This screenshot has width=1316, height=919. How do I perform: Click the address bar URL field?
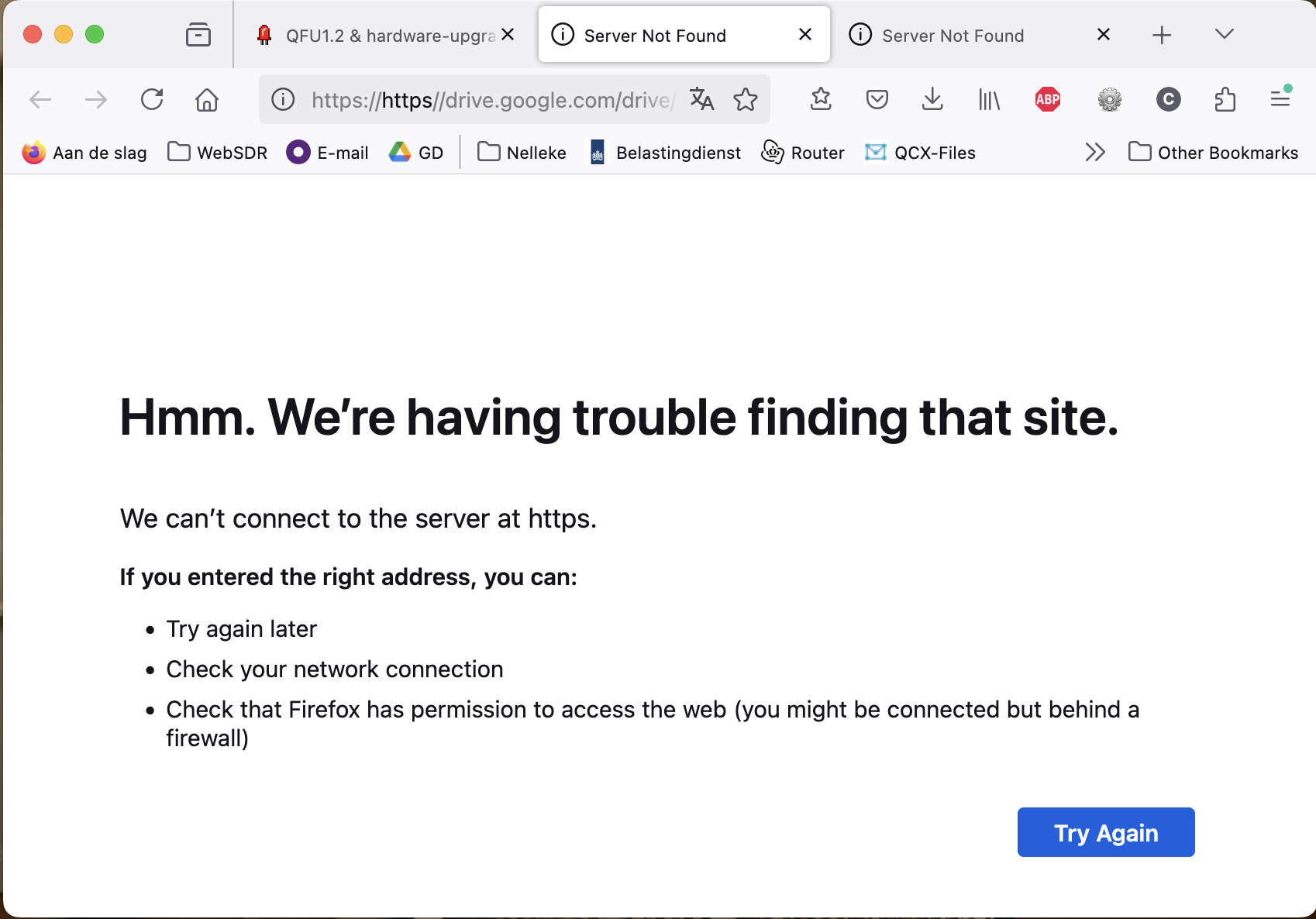point(493,99)
